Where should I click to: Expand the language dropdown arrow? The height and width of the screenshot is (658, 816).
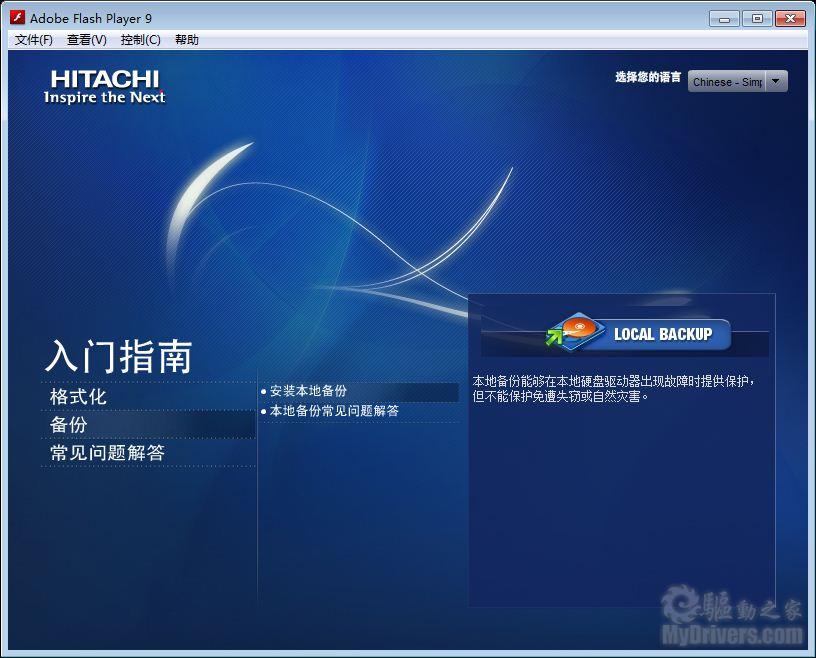pyautogui.click(x=776, y=82)
